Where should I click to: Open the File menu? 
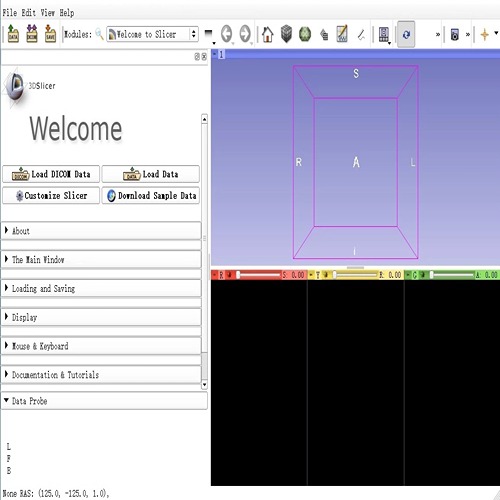point(10,13)
